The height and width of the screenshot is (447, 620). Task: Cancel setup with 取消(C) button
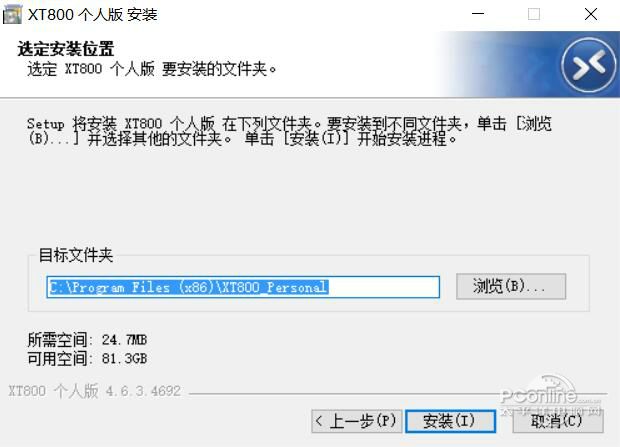point(558,421)
